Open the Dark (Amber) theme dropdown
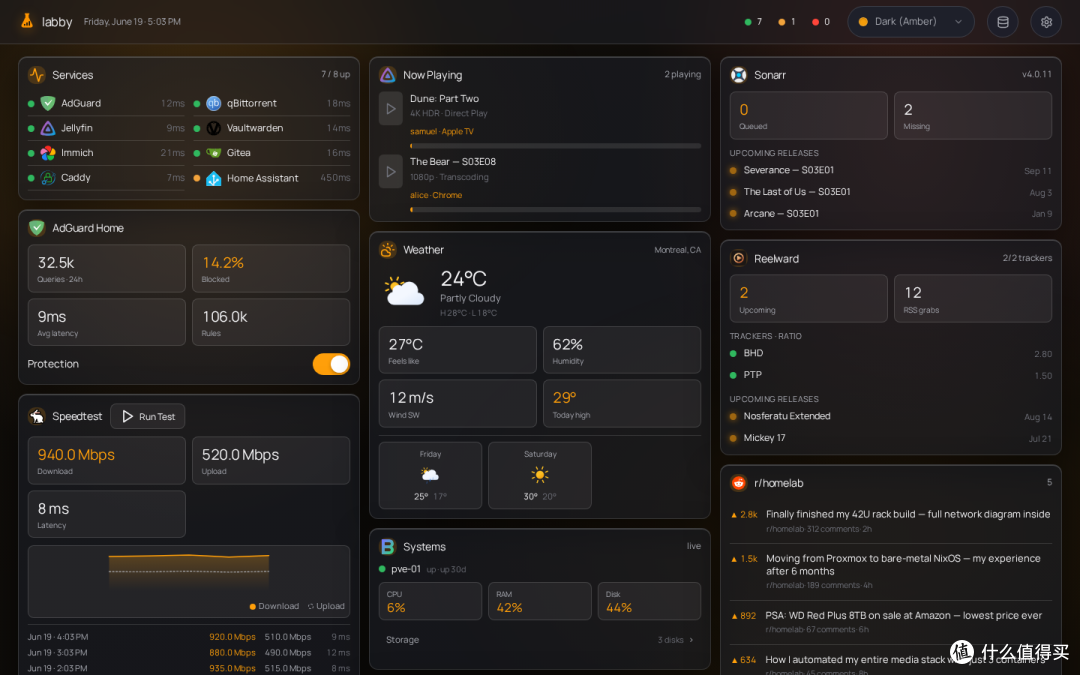Screen dimensions: 1080x675 (910, 22)
